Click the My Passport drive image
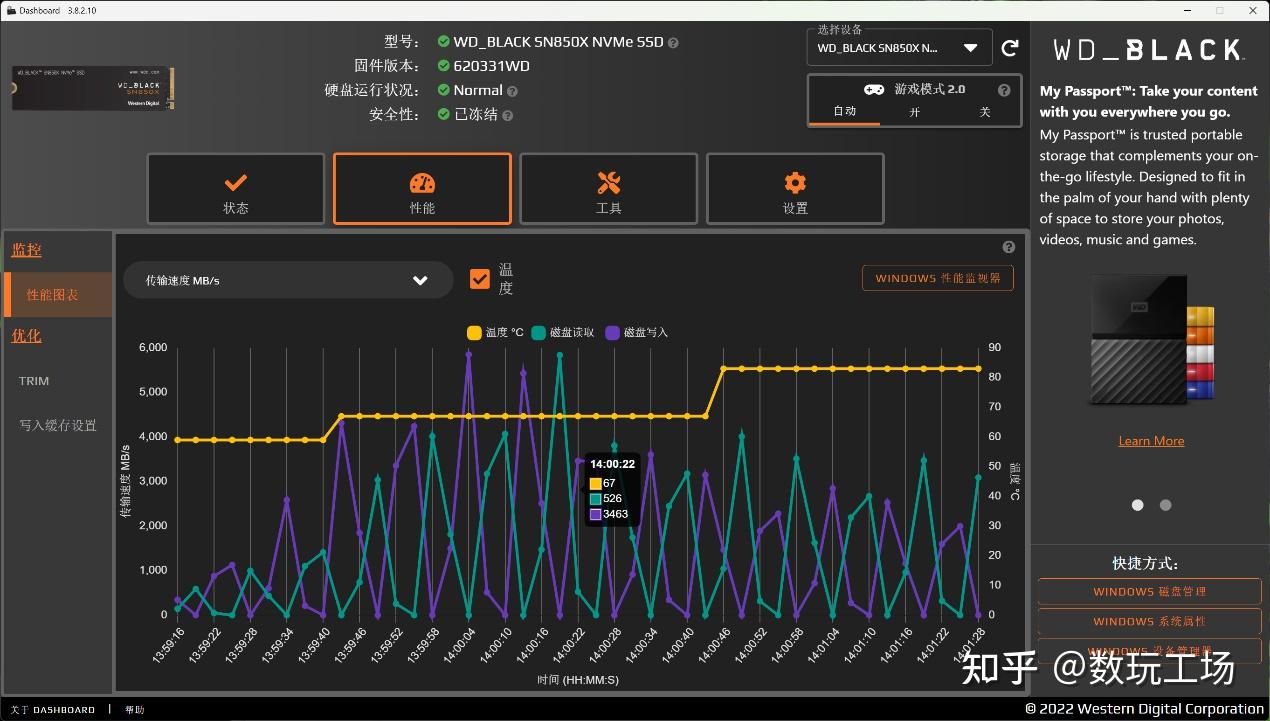Image resolution: width=1270 pixels, height=721 pixels. pos(1150,340)
